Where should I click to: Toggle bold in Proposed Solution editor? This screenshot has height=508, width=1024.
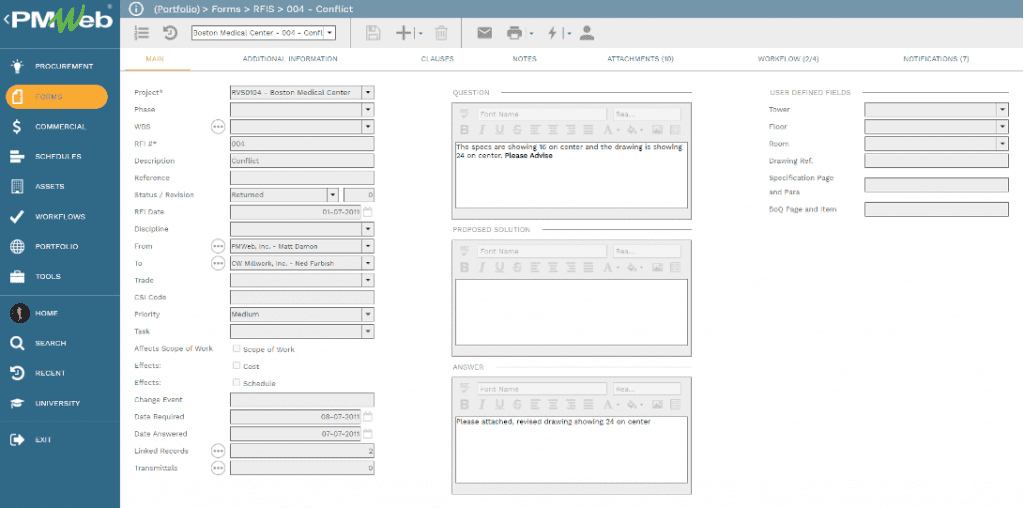coord(465,267)
